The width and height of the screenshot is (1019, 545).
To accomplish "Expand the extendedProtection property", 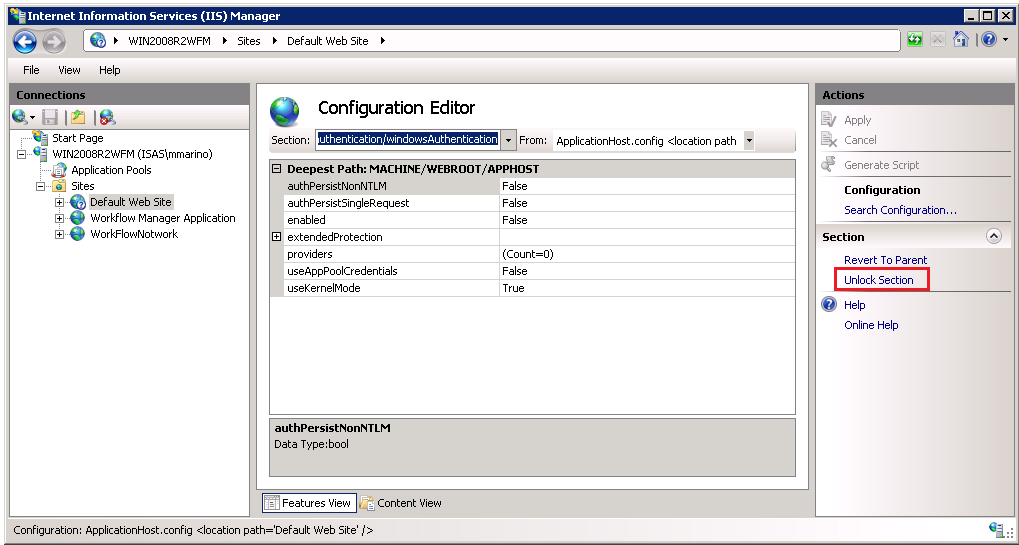I will click(x=276, y=237).
